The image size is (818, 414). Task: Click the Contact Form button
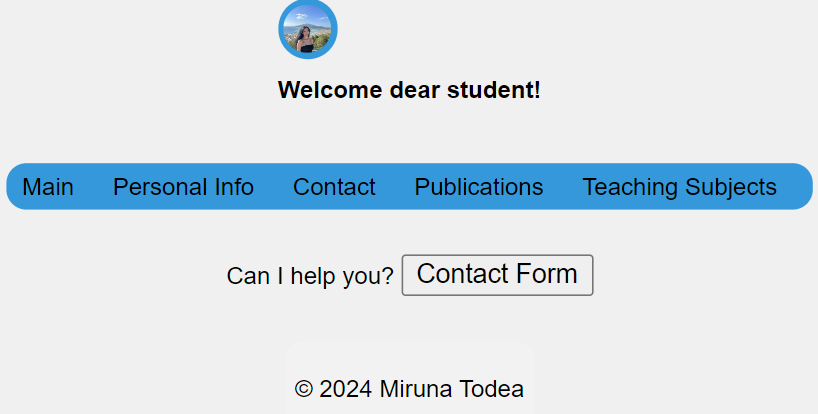tap(497, 275)
